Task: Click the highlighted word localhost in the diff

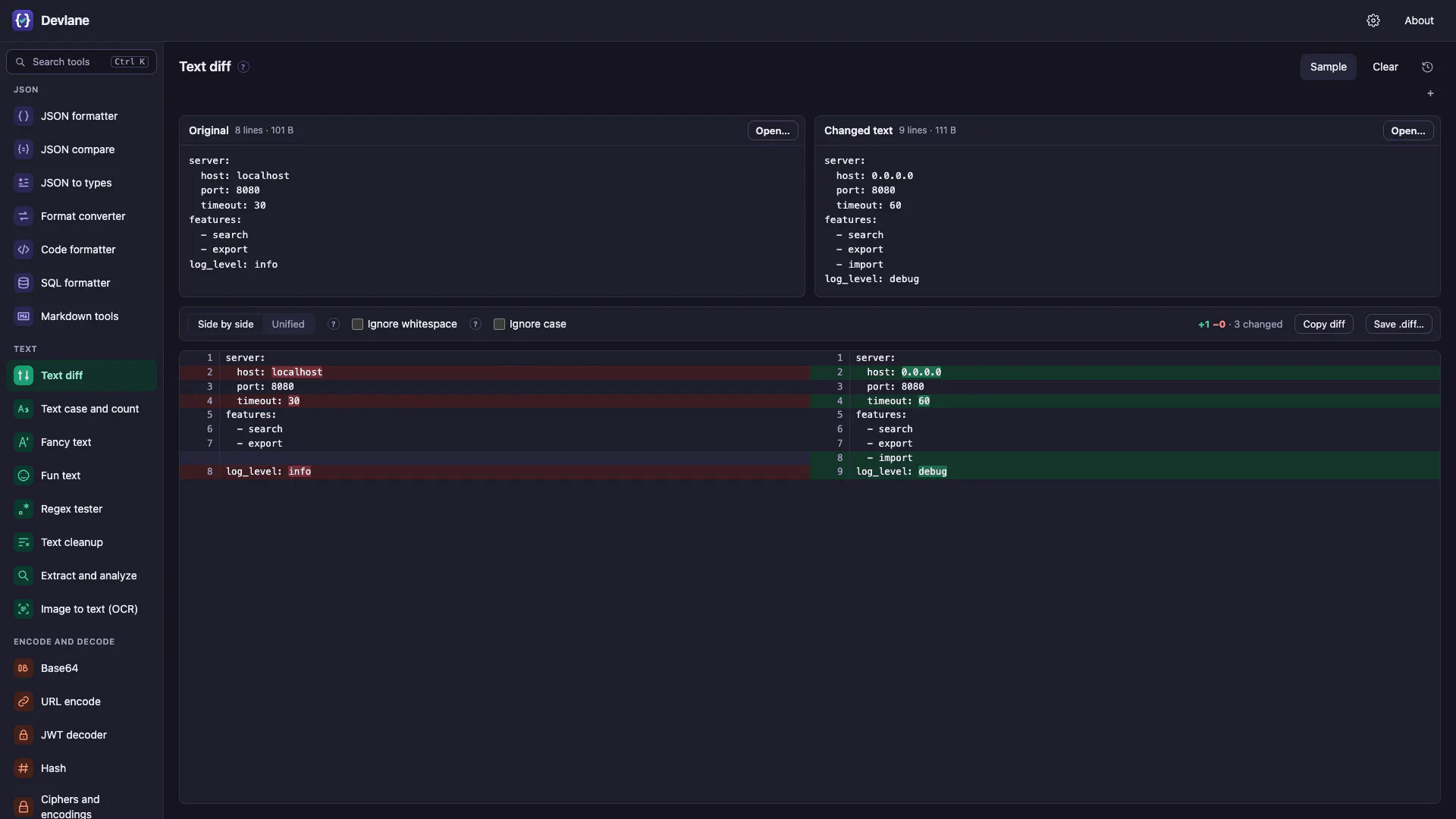Action: [297, 372]
